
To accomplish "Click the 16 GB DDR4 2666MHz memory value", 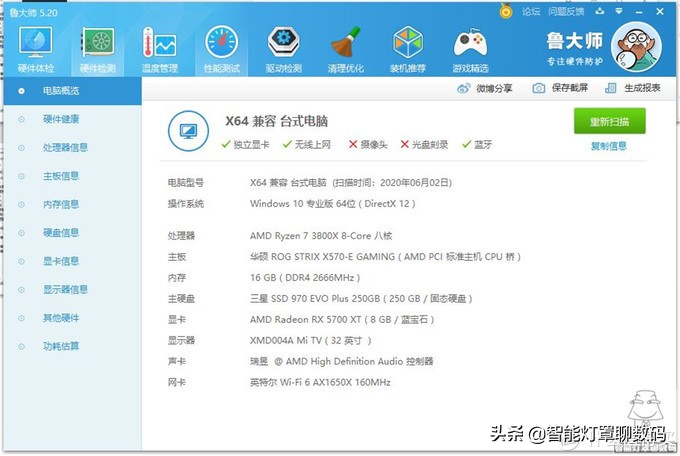I will pos(305,278).
